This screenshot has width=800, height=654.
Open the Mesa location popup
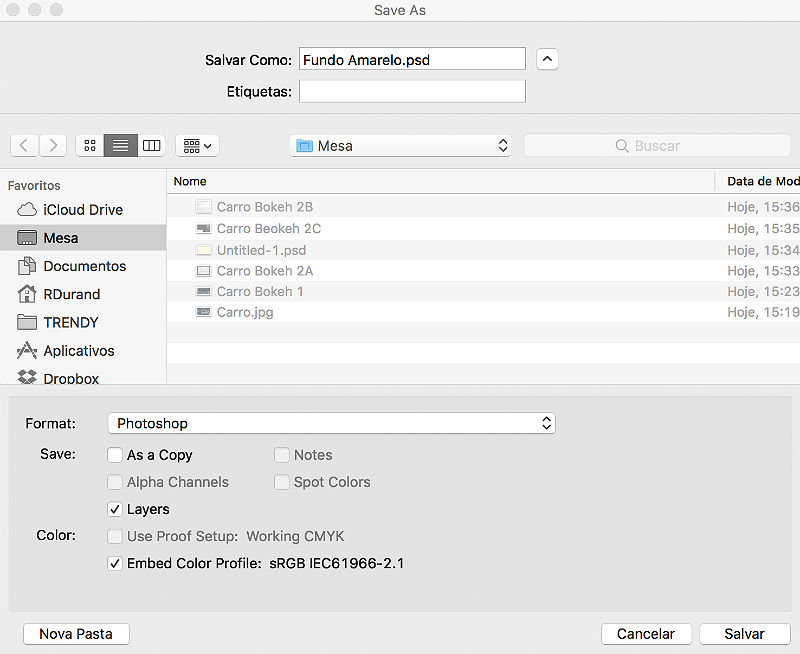(x=401, y=146)
